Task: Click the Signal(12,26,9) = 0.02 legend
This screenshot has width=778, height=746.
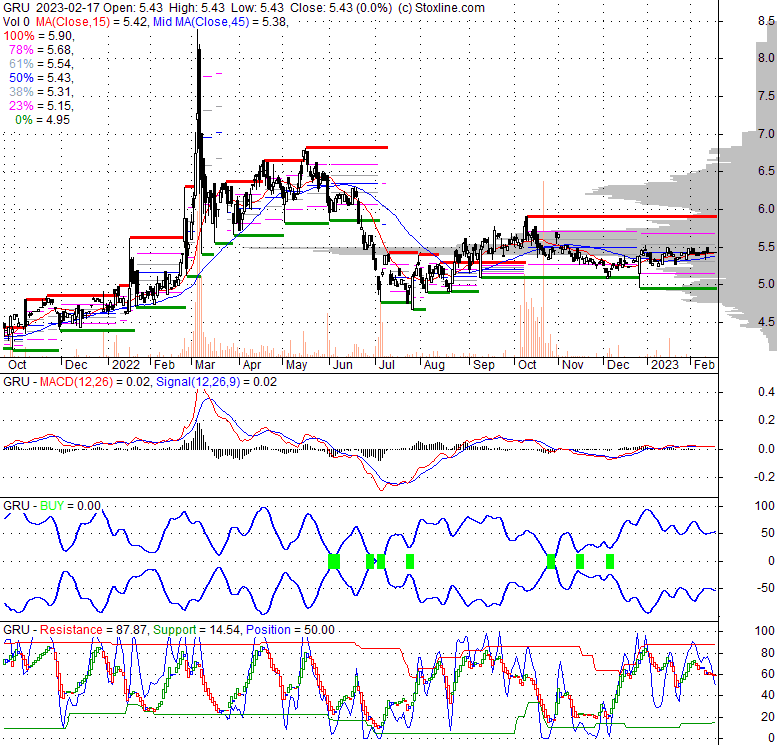Action: tap(216, 382)
